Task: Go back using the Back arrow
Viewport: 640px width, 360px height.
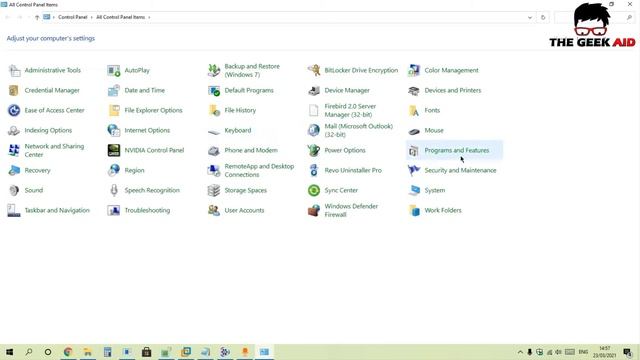Action: [7, 17]
